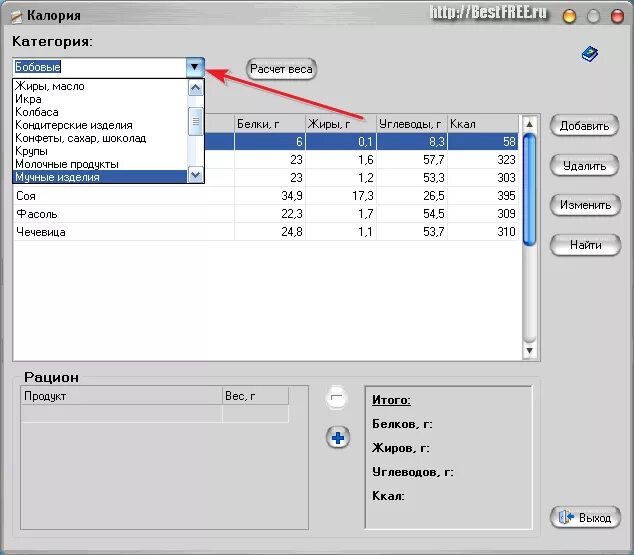Click the minus remove-from-ration round button
This screenshot has width=634, height=555.
tap(336, 398)
